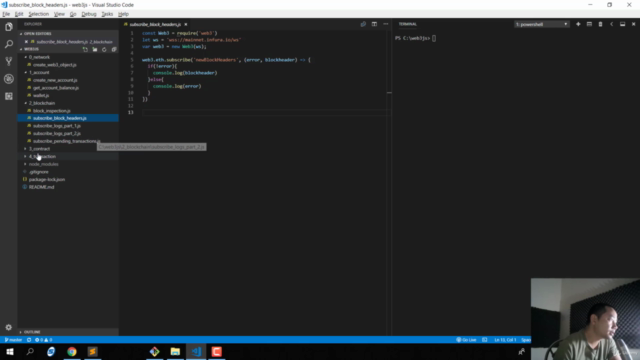Open subscribe_logs_part_1.js file
This screenshot has width=640, height=360.
(57, 126)
